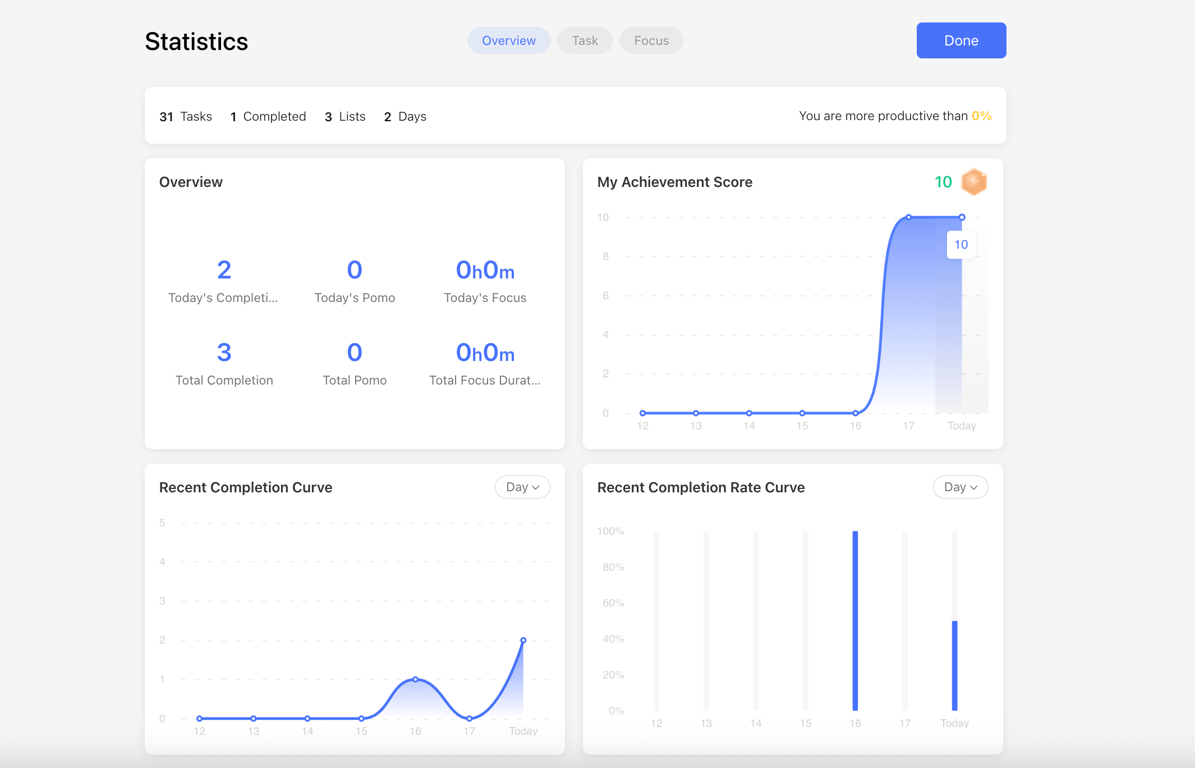Click the orange achievement badge icon
The image size is (1195, 768).
[973, 182]
